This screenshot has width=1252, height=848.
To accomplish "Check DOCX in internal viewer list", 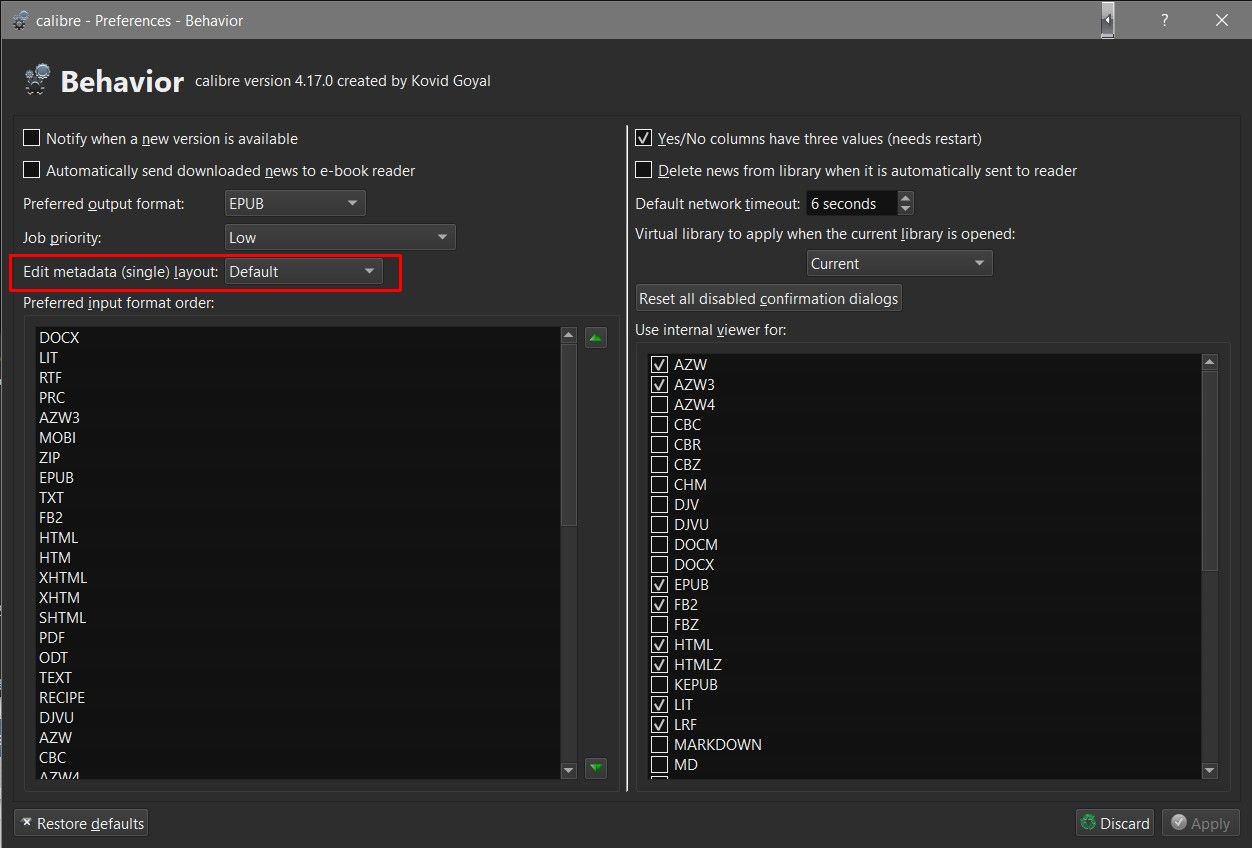I will pyautogui.click(x=659, y=564).
